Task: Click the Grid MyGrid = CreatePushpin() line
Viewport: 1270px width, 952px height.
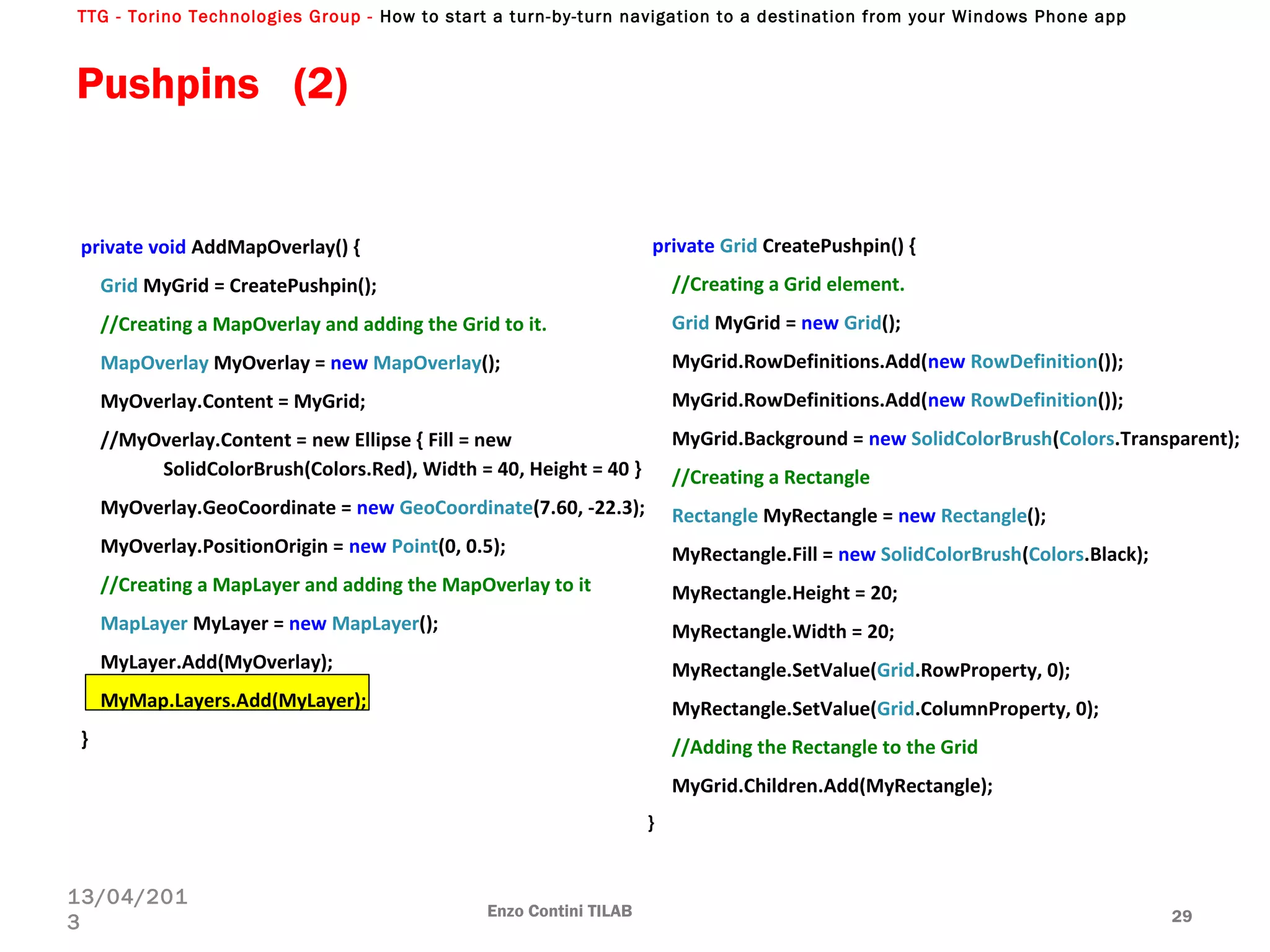Action: coord(238,286)
